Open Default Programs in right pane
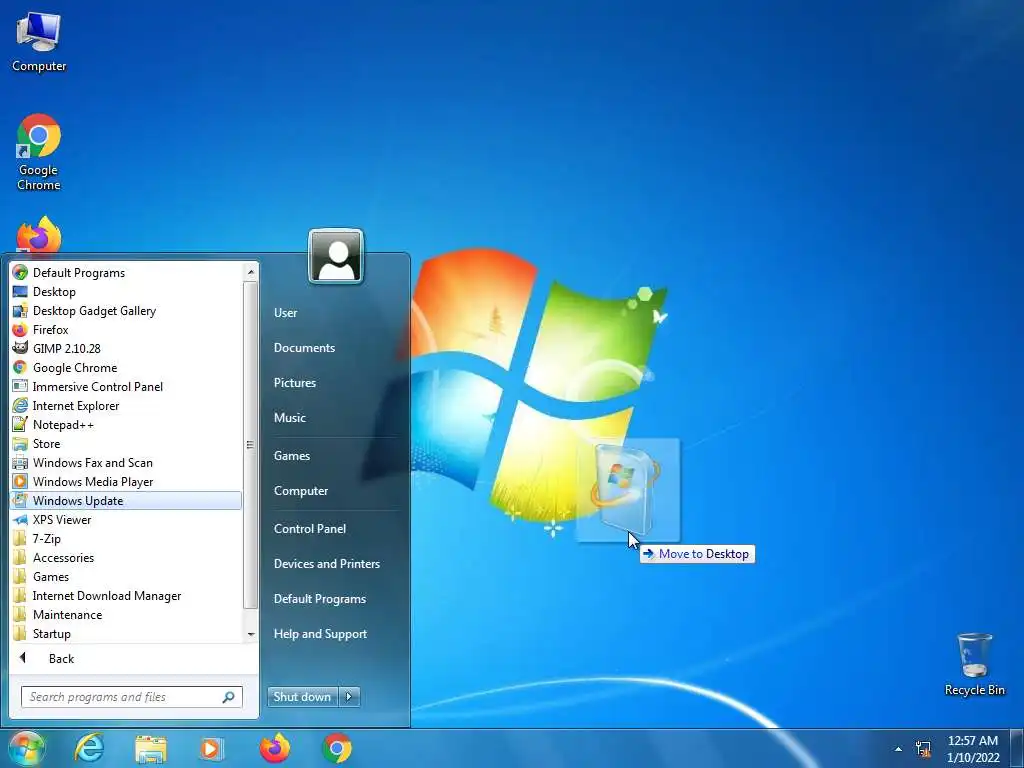The width and height of the screenshot is (1024, 768). tap(319, 599)
